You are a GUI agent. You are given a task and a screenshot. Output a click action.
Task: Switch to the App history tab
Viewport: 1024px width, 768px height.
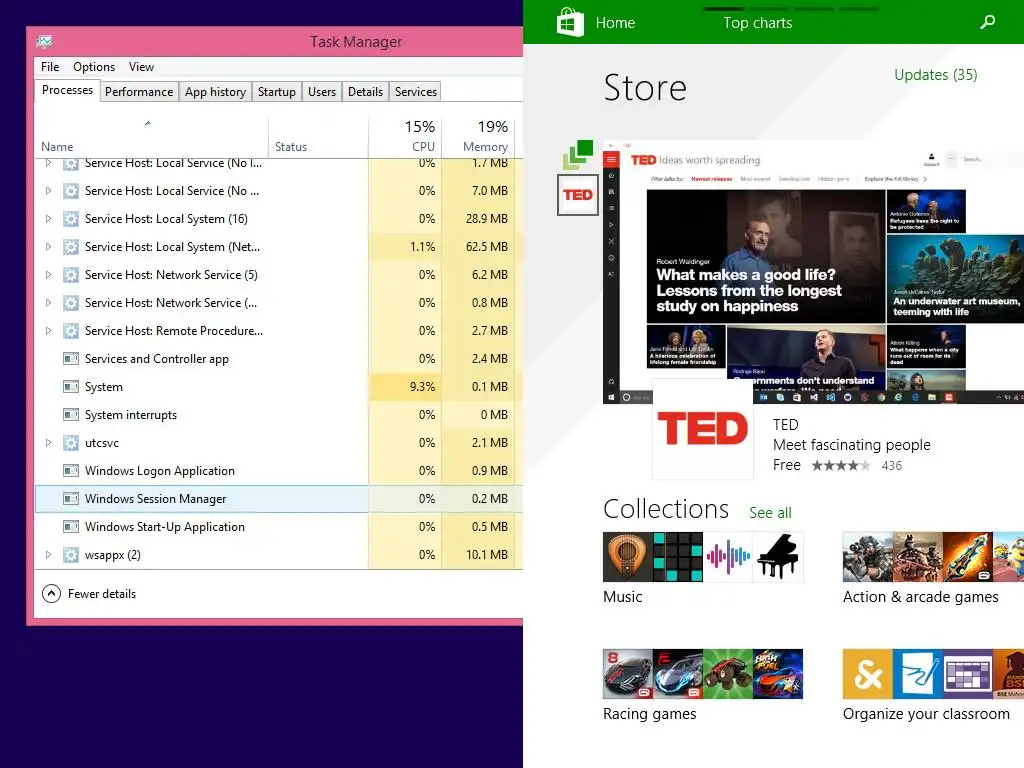click(x=216, y=91)
